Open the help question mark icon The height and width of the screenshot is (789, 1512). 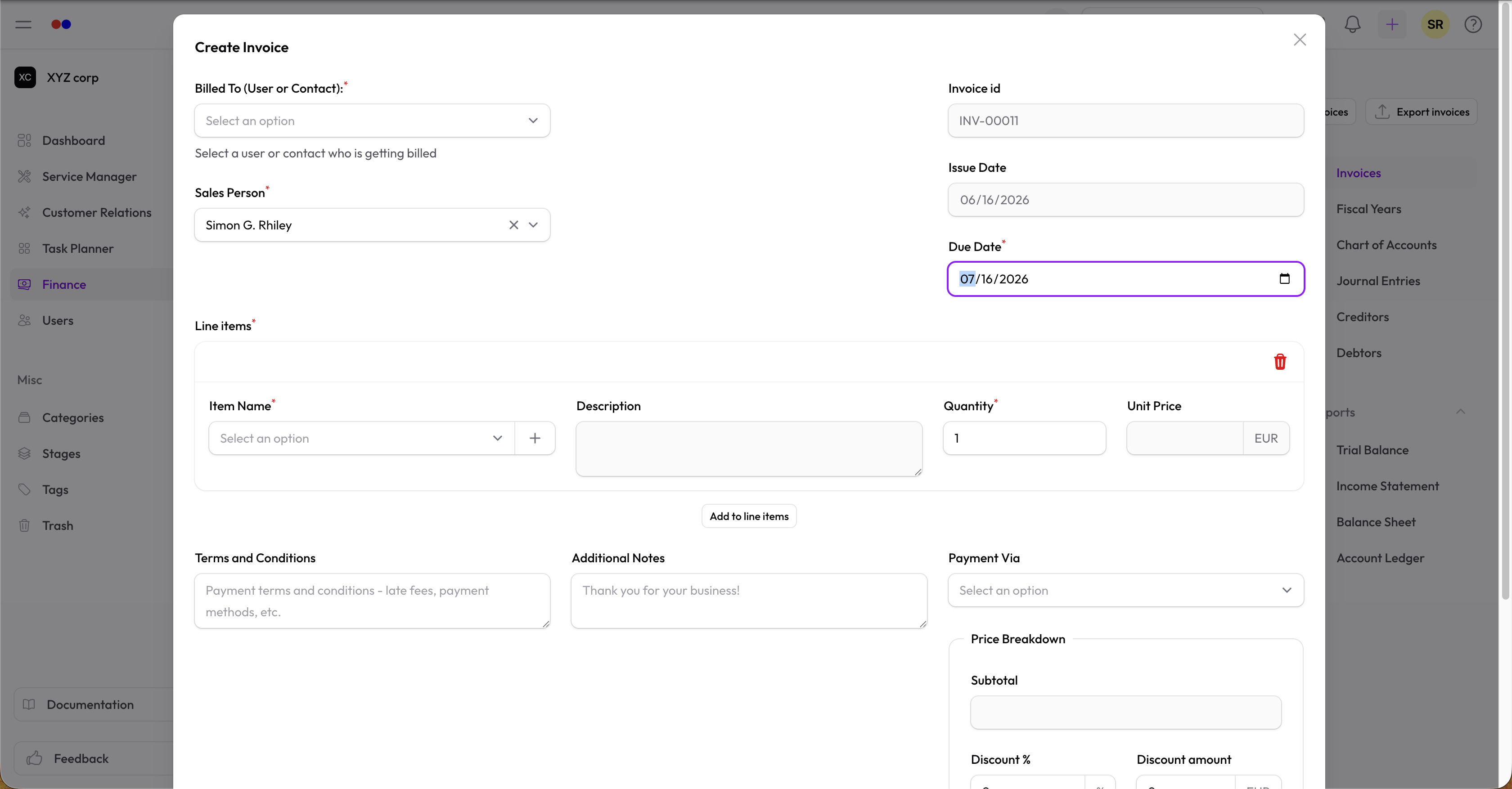tap(1473, 24)
